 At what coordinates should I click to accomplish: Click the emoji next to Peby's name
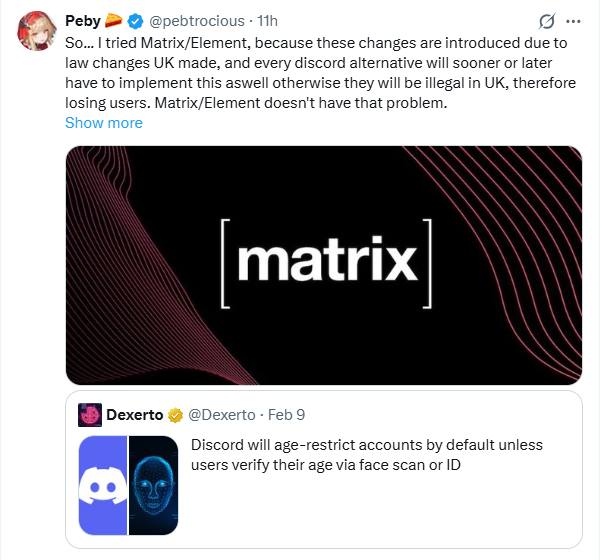pos(115,21)
